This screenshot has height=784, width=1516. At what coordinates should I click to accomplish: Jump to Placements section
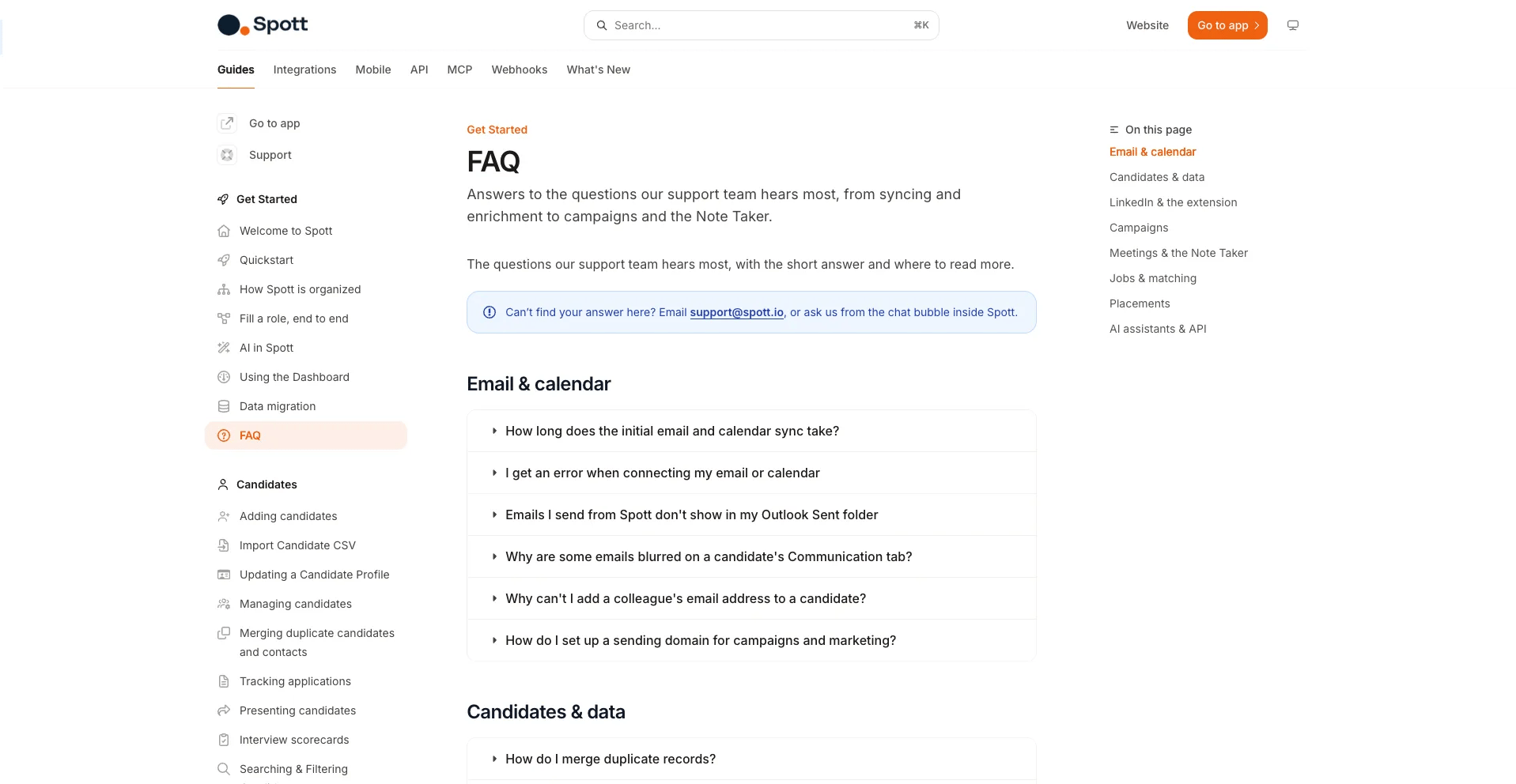pos(1140,303)
